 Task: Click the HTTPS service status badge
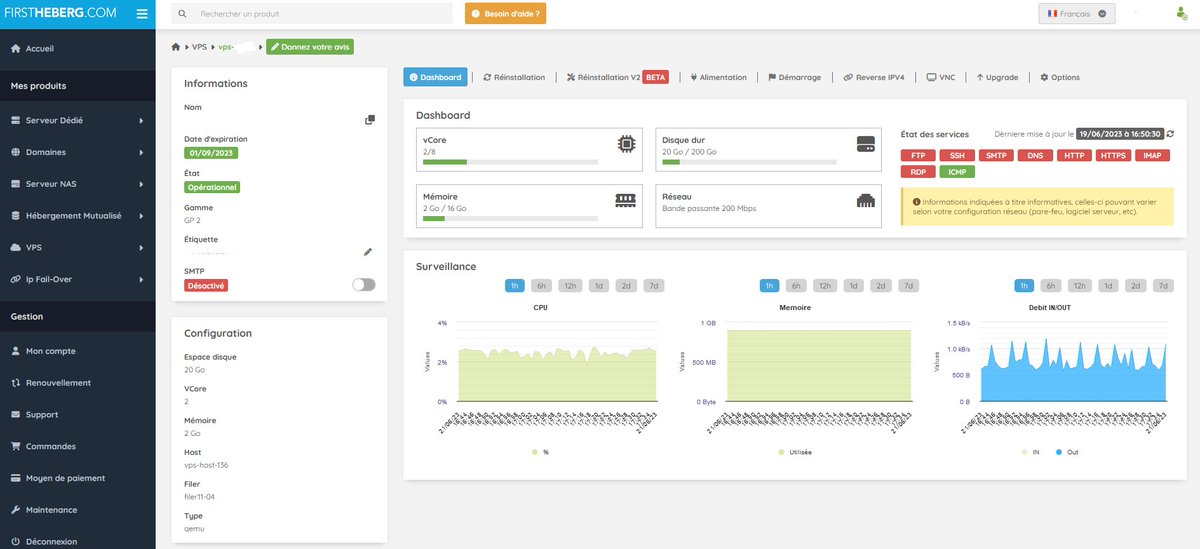tap(1113, 155)
